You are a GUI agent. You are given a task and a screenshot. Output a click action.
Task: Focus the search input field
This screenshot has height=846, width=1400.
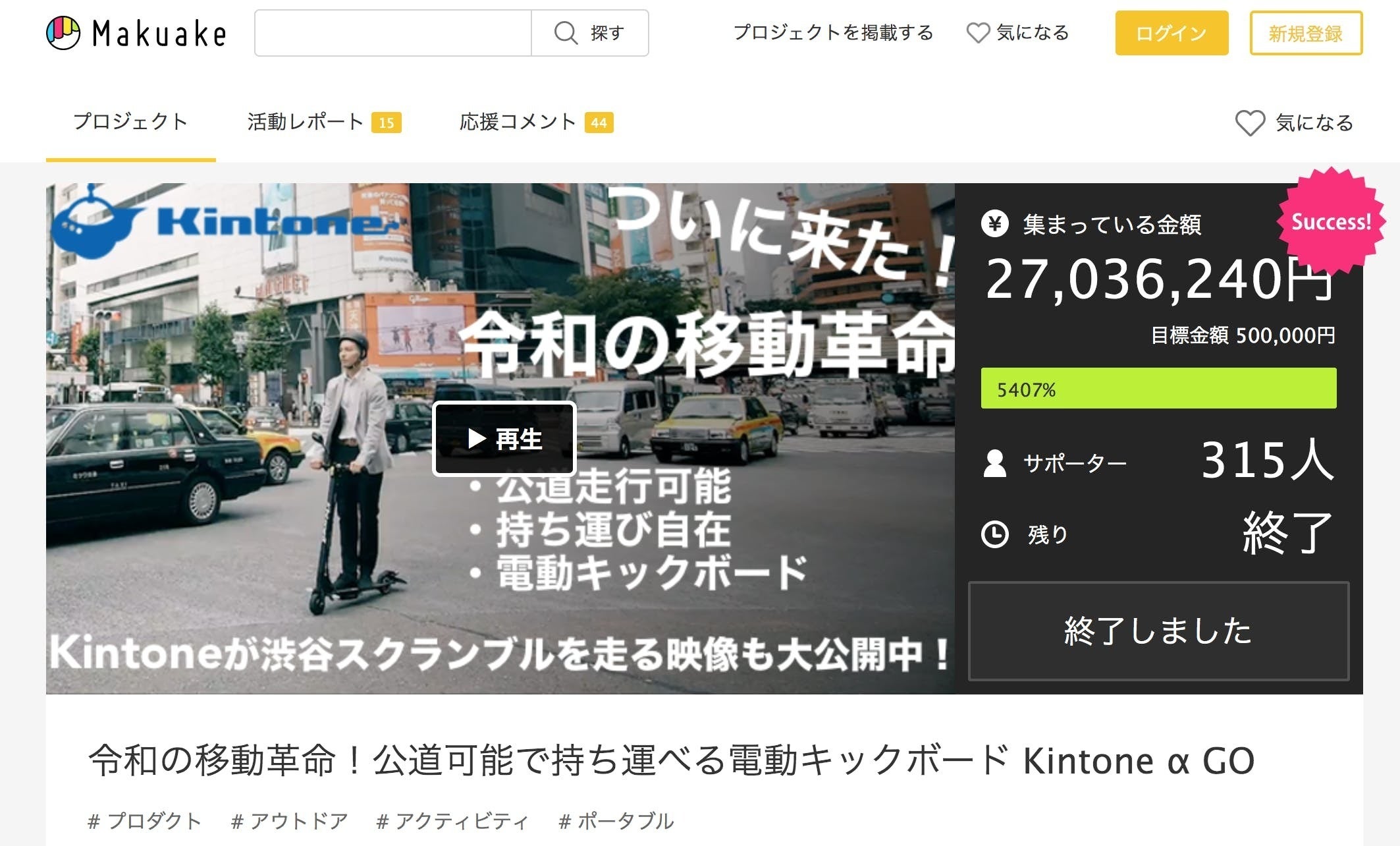pyautogui.click(x=393, y=33)
